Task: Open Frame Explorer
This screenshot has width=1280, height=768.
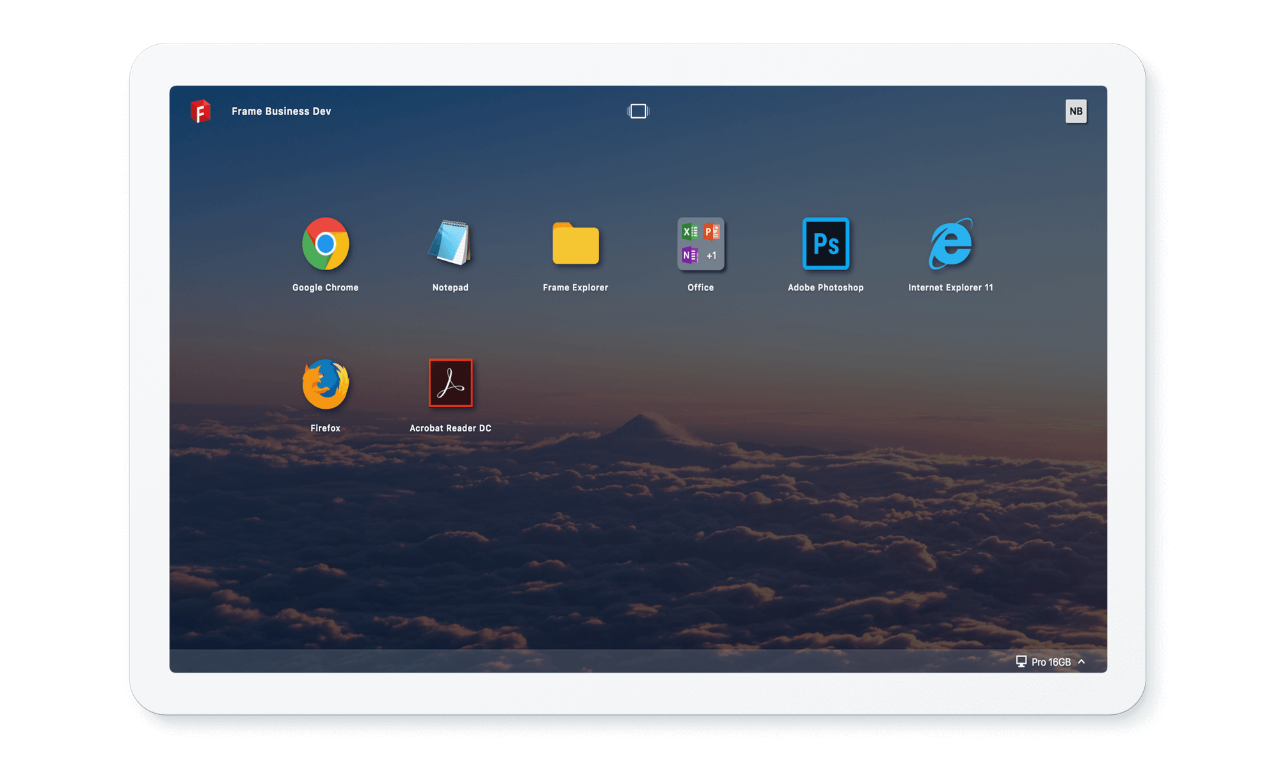Action: pos(575,243)
